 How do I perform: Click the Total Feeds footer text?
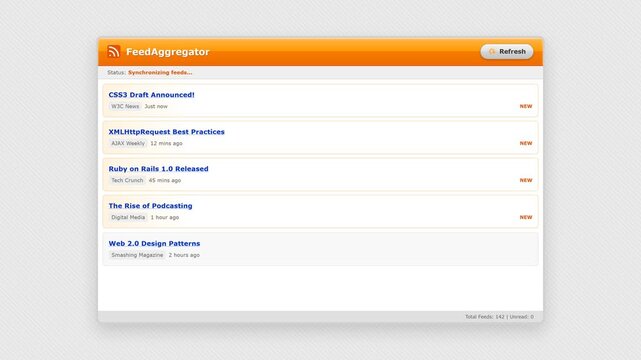(x=499, y=317)
